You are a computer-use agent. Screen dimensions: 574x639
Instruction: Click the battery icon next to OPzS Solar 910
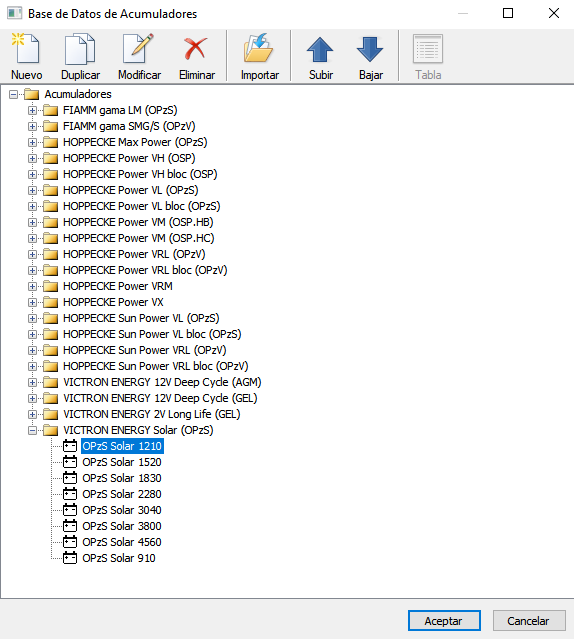(x=70, y=558)
